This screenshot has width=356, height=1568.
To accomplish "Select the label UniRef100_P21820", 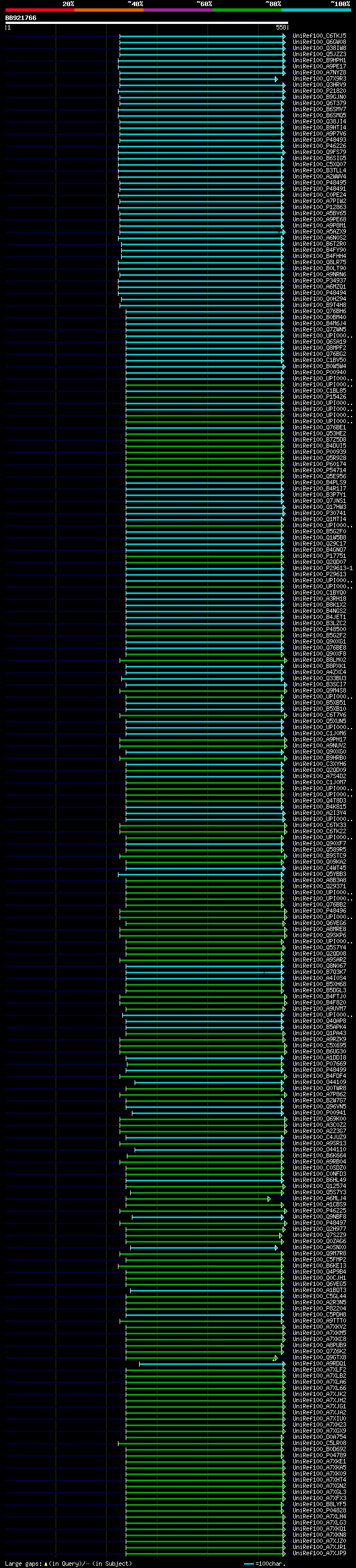I will tap(319, 91).
